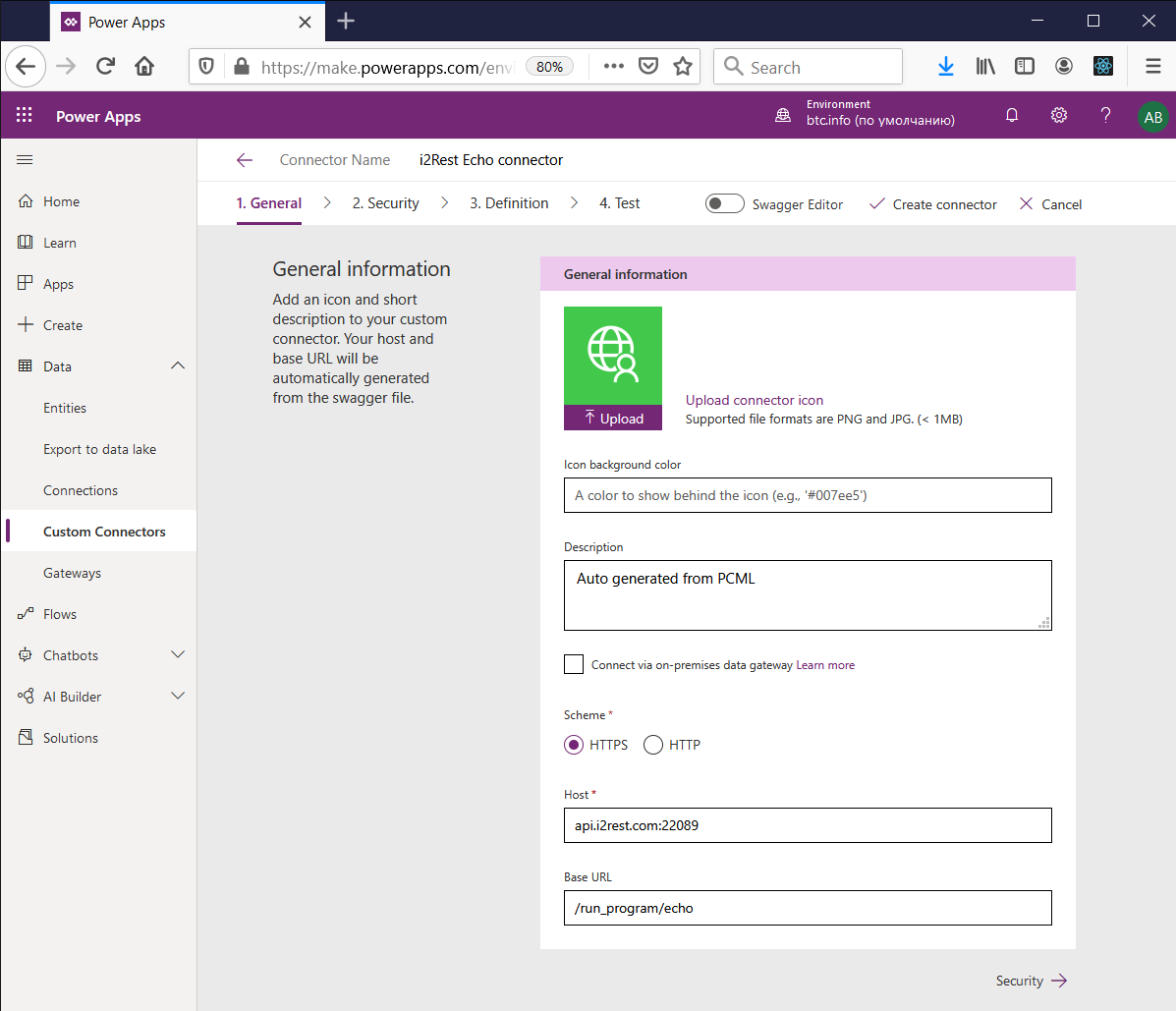Open page actions three-dot menu
The image size is (1176, 1011).
tap(613, 66)
